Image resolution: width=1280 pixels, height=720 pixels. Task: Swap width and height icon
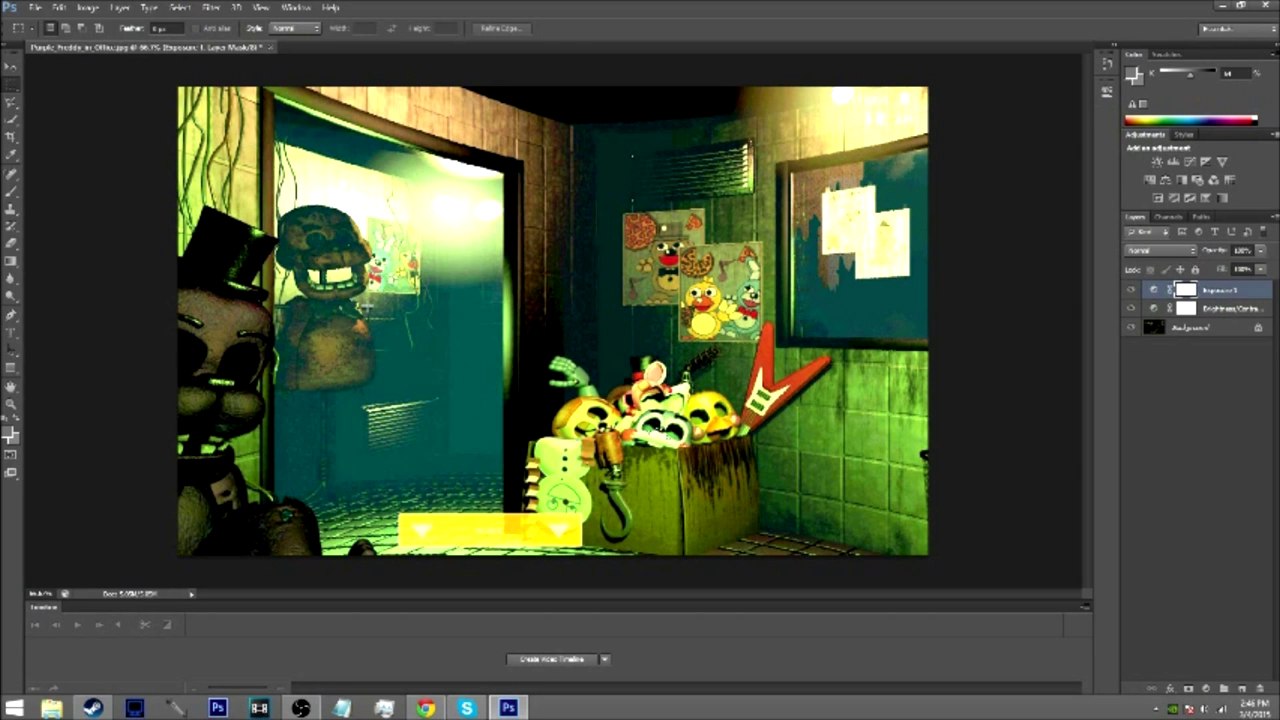[391, 28]
